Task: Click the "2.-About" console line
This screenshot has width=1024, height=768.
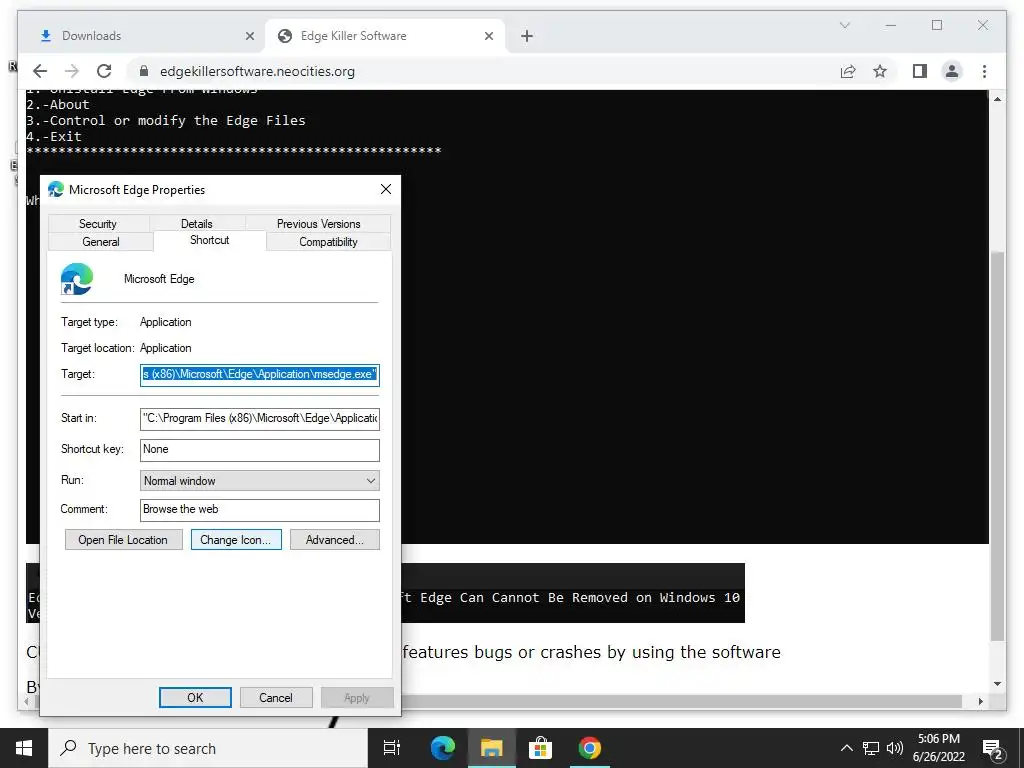Action: (x=57, y=104)
